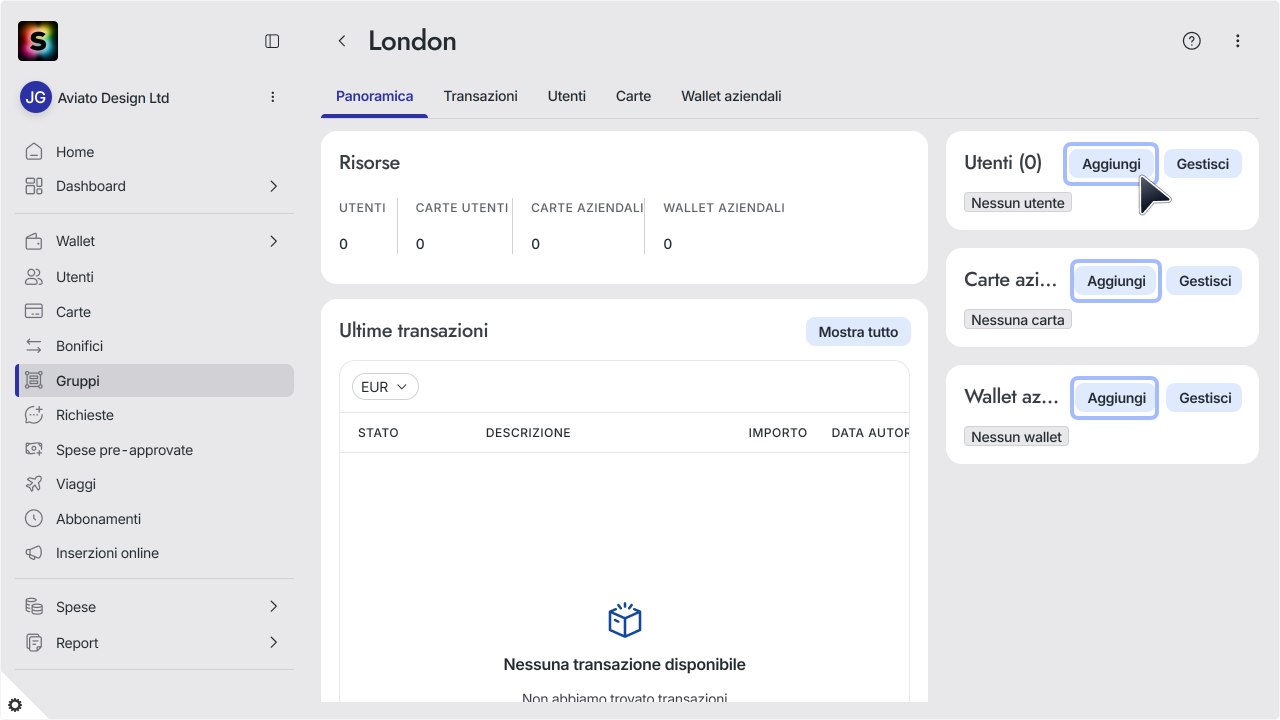Image resolution: width=1280 pixels, height=720 pixels.
Task: Click the settings gear in bottom corner
Action: coord(15,705)
